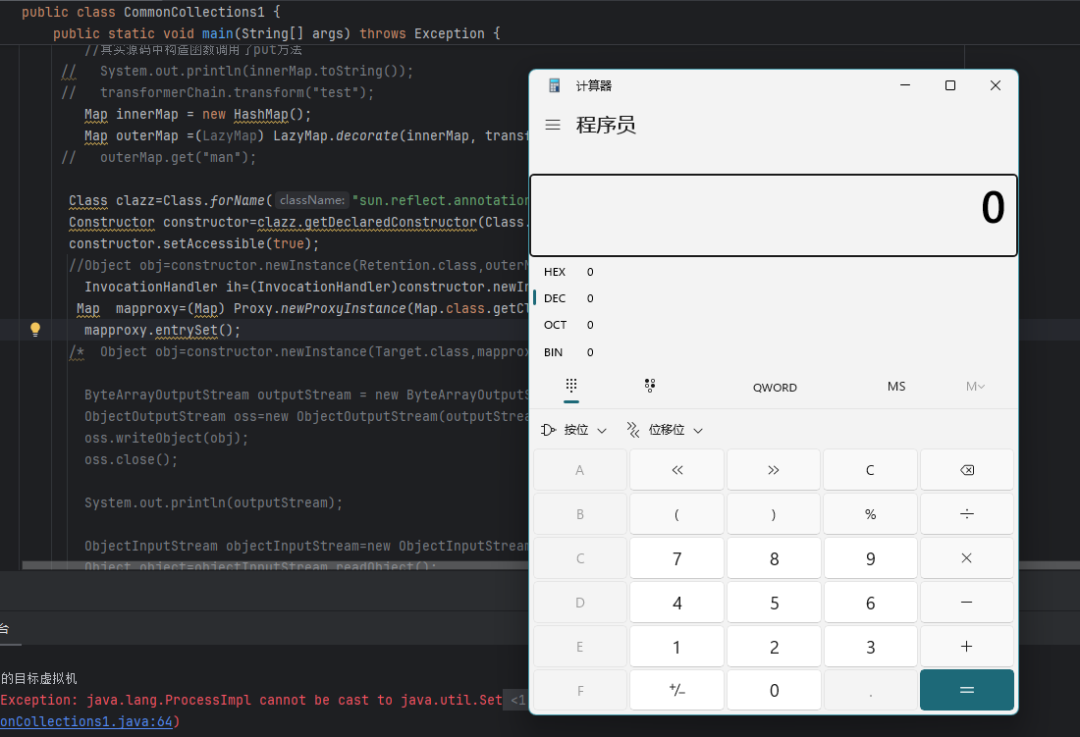Click the minus − key
Image resolution: width=1080 pixels, height=737 pixels.
966,602
